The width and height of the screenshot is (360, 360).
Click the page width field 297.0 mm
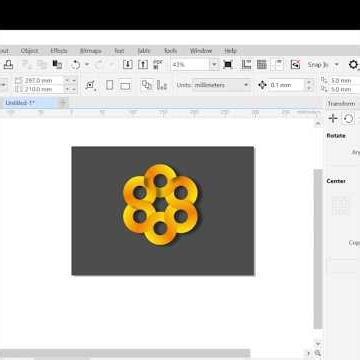43,81
